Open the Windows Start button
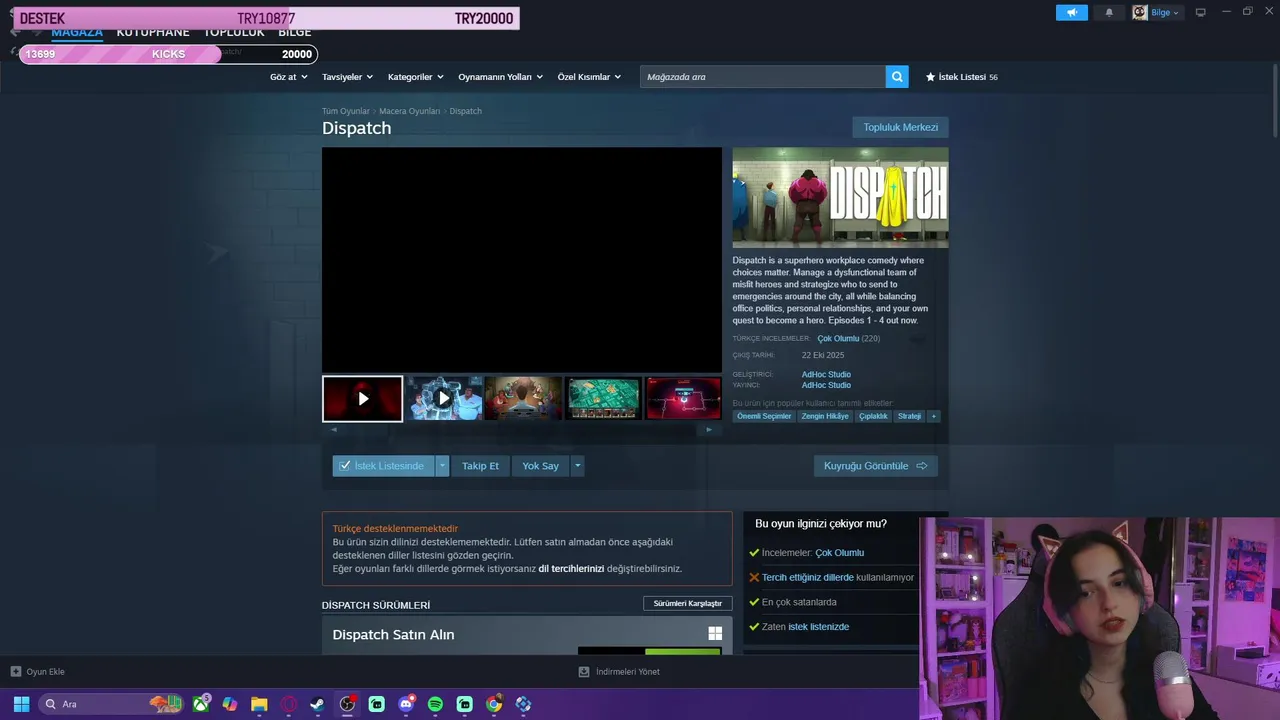1280x720 pixels. [21, 704]
